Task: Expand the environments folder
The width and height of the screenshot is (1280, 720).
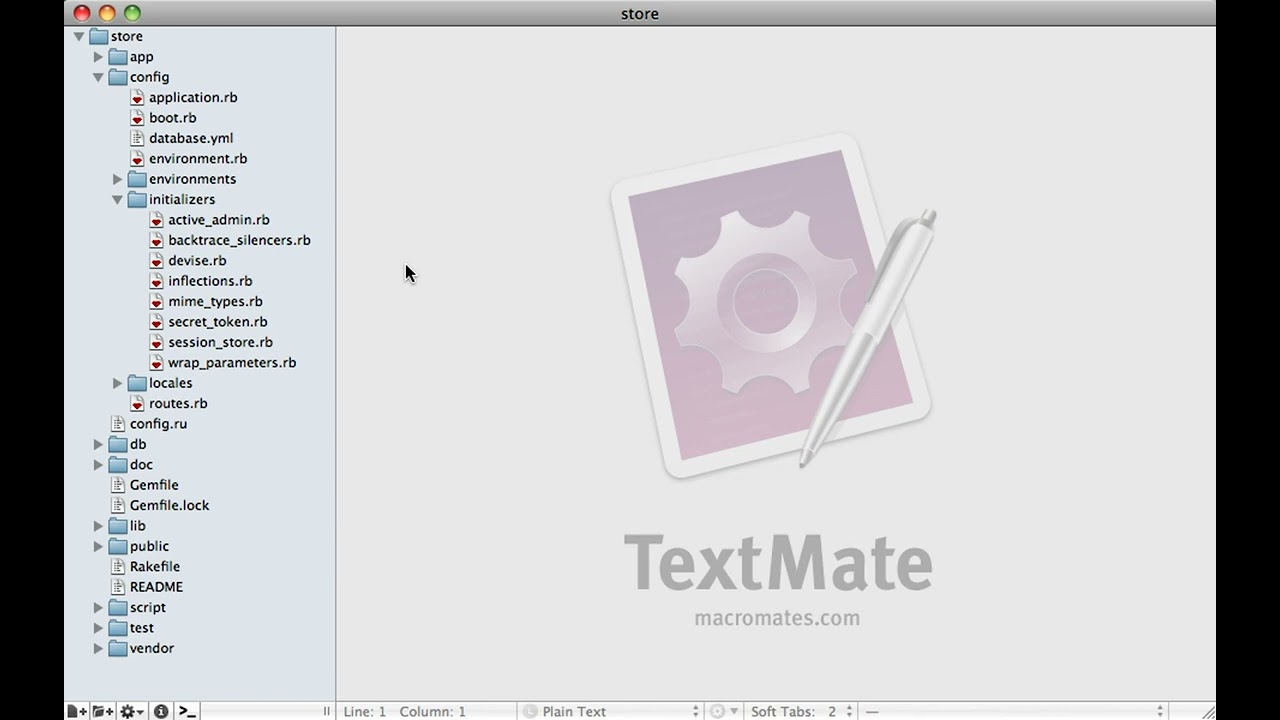Action: pos(117,179)
